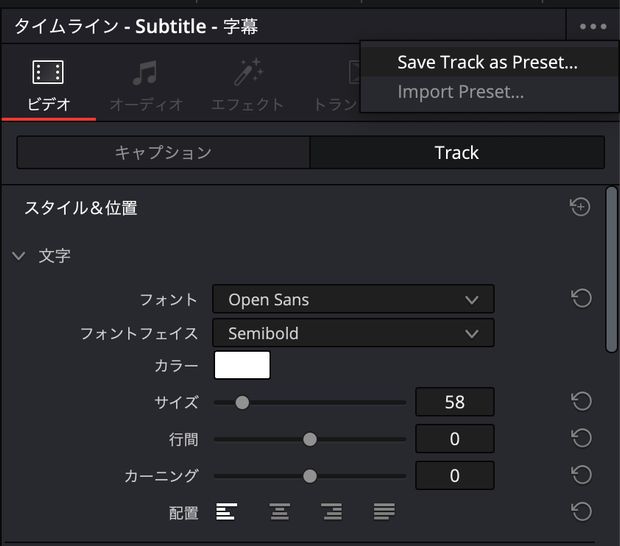
Task: Open the Semibold font face dropdown
Action: pos(353,333)
